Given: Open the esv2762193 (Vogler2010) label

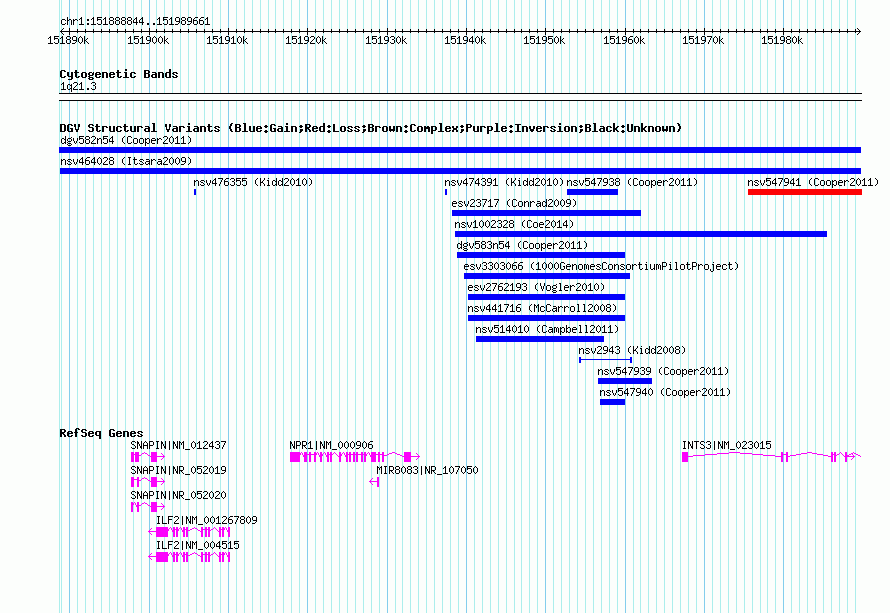Looking at the screenshot, I should (x=536, y=287).
